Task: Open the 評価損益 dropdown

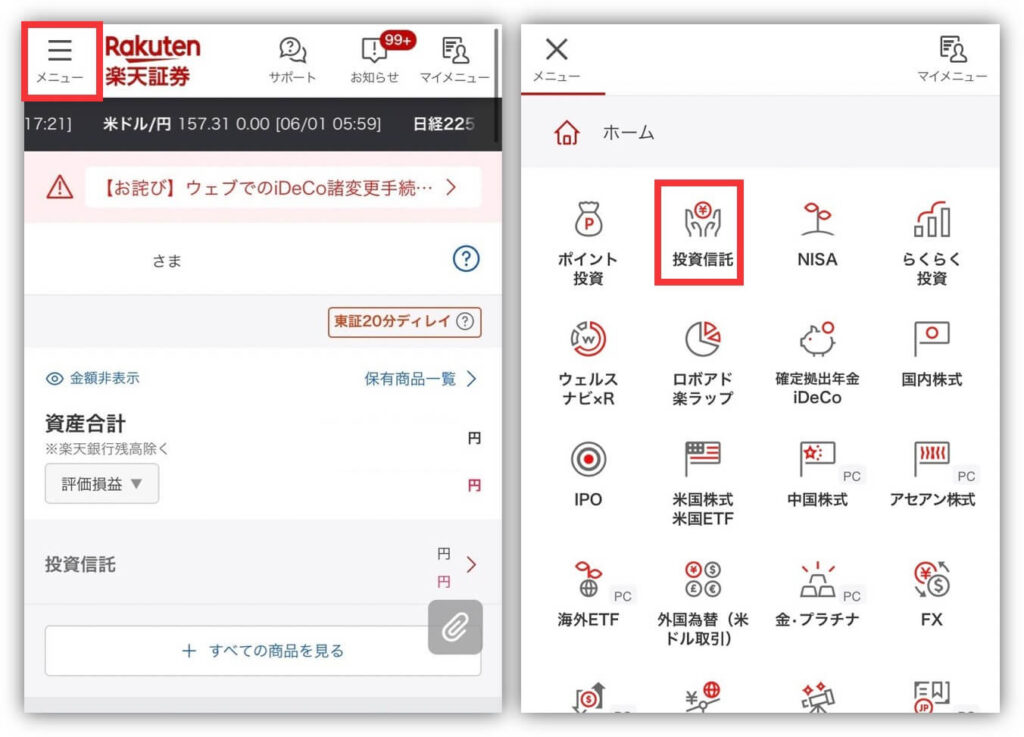Action: [x=102, y=484]
